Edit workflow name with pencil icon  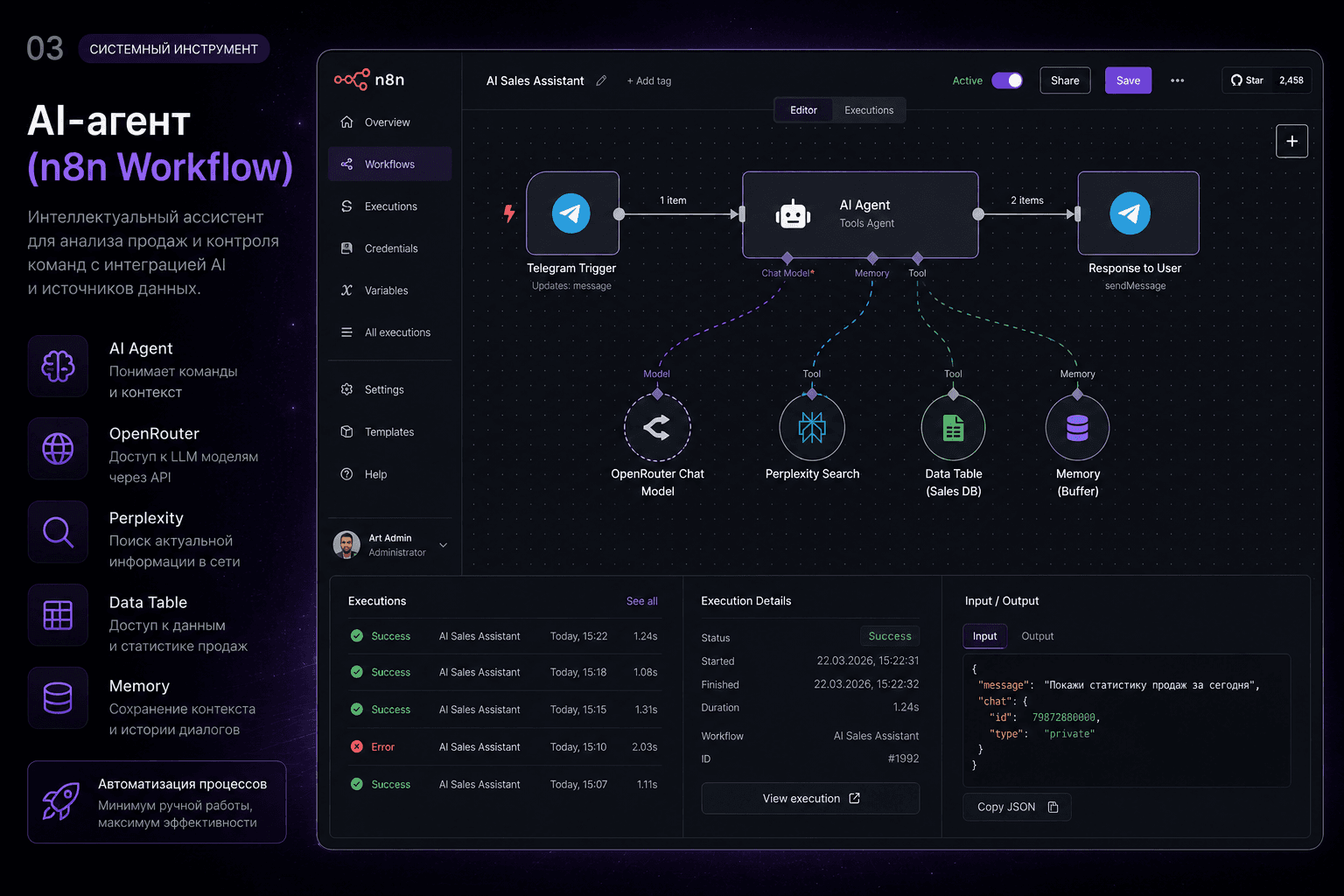point(601,80)
